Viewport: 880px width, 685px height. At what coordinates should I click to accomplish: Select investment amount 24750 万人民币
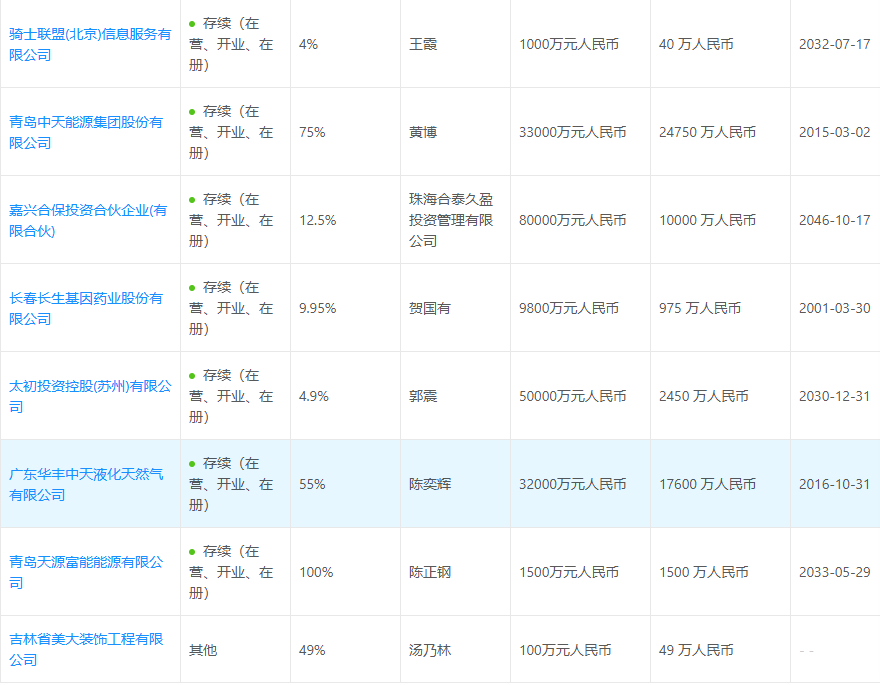[x=707, y=132]
